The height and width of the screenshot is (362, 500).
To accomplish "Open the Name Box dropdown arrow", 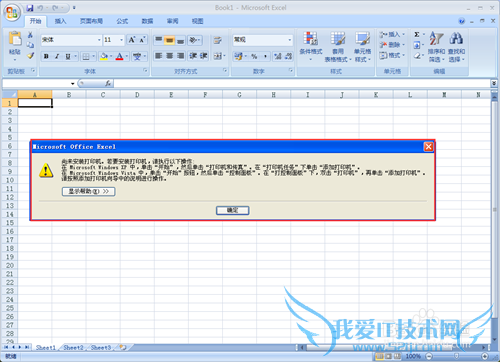I will 72,83.
